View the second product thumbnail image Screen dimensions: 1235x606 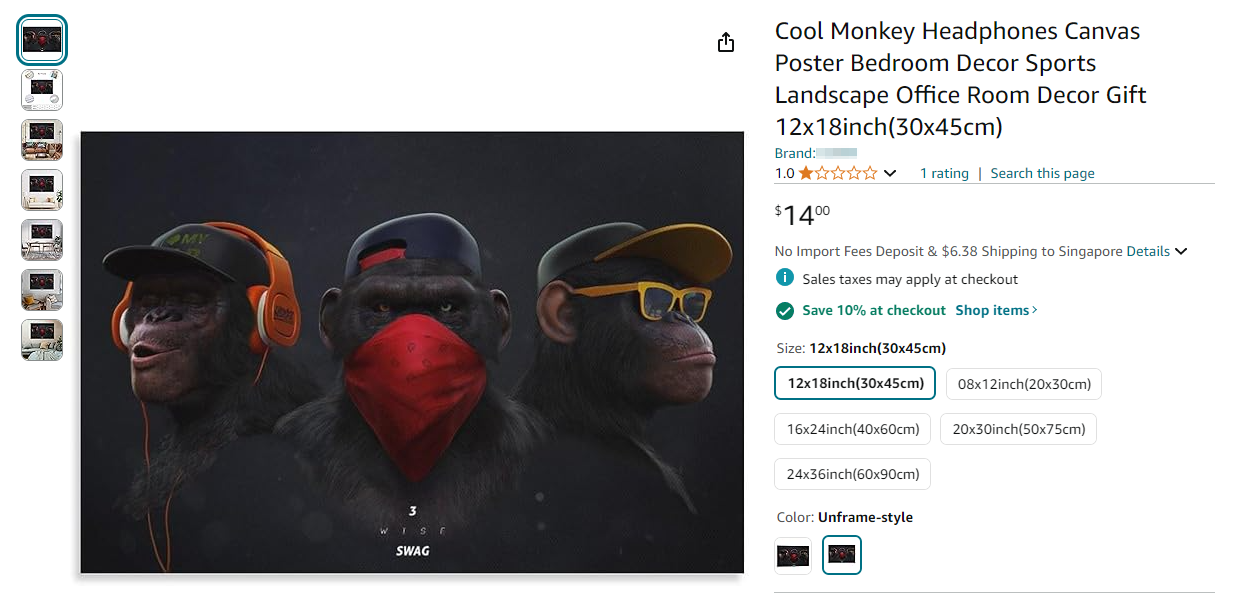[42, 90]
